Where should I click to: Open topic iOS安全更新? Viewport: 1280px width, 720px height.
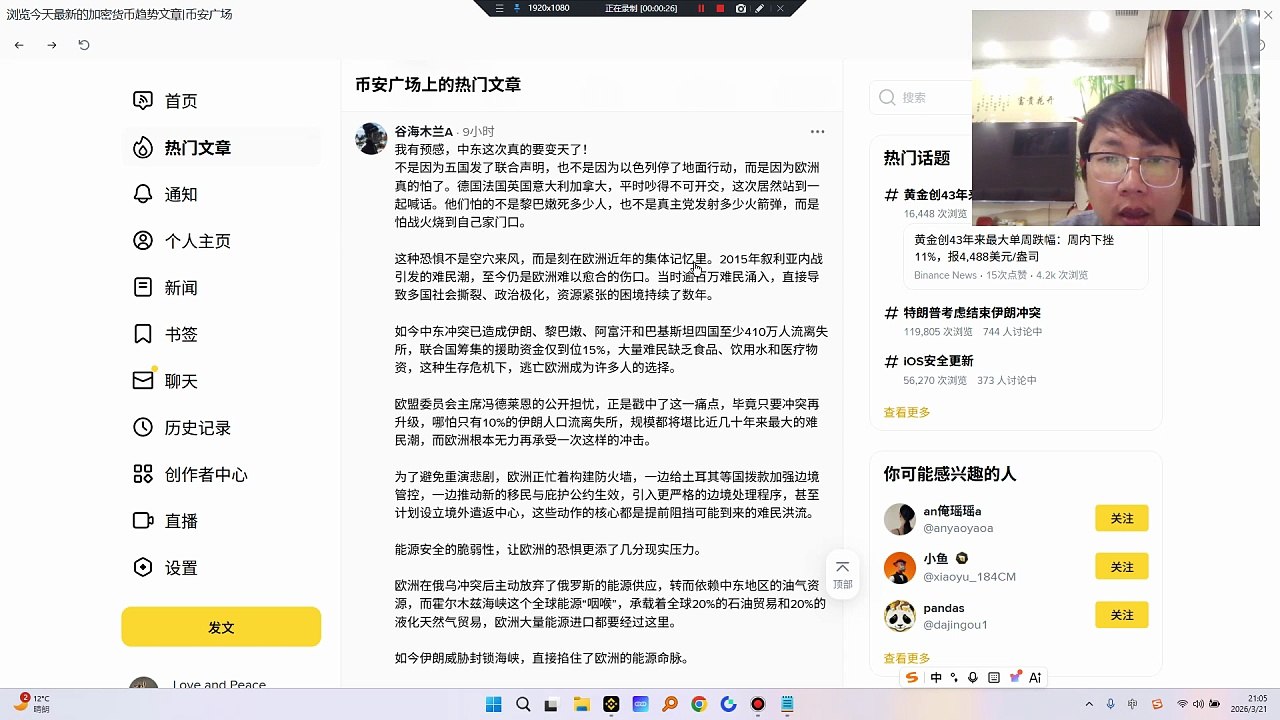tap(938, 361)
